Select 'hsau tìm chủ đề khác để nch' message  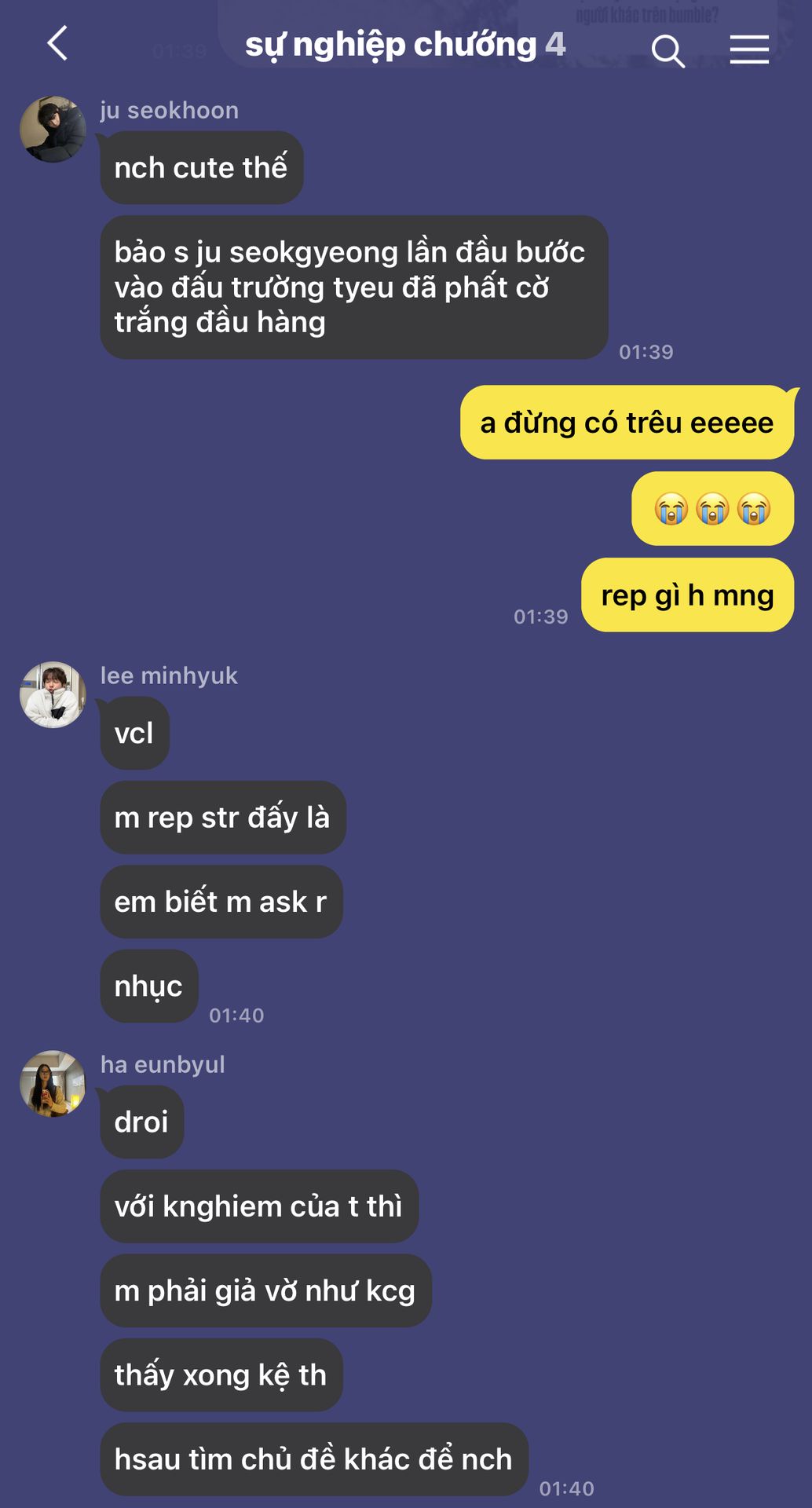click(x=314, y=1459)
